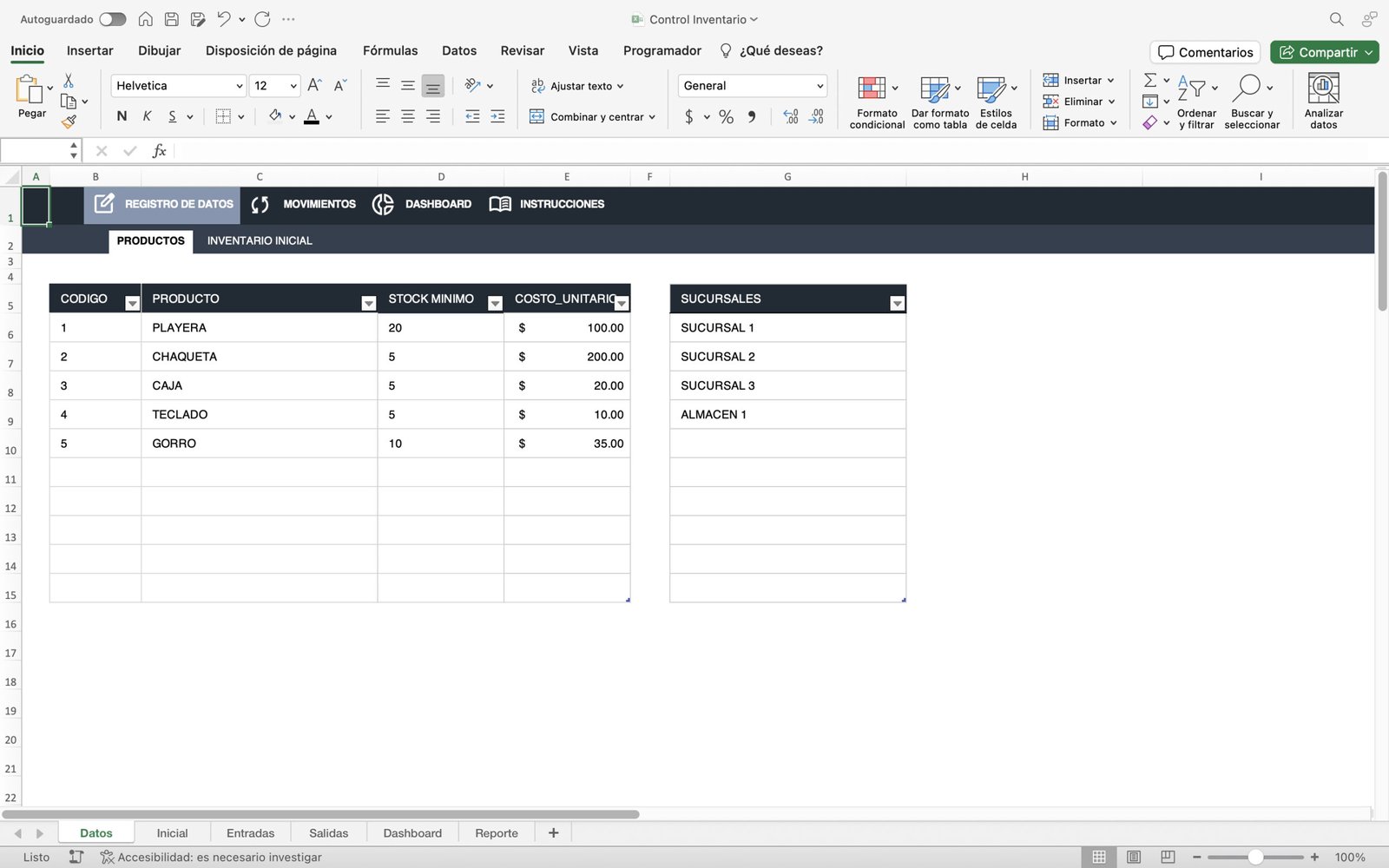Click the formula bar input field
The image size is (1389, 868).
coord(764,151)
